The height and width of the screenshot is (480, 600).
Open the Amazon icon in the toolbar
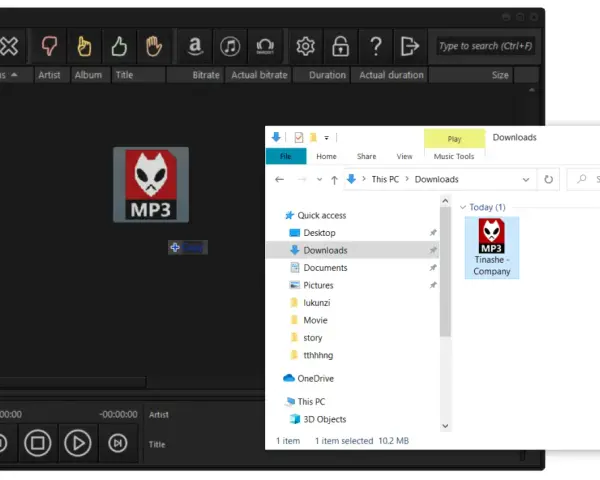click(x=195, y=46)
